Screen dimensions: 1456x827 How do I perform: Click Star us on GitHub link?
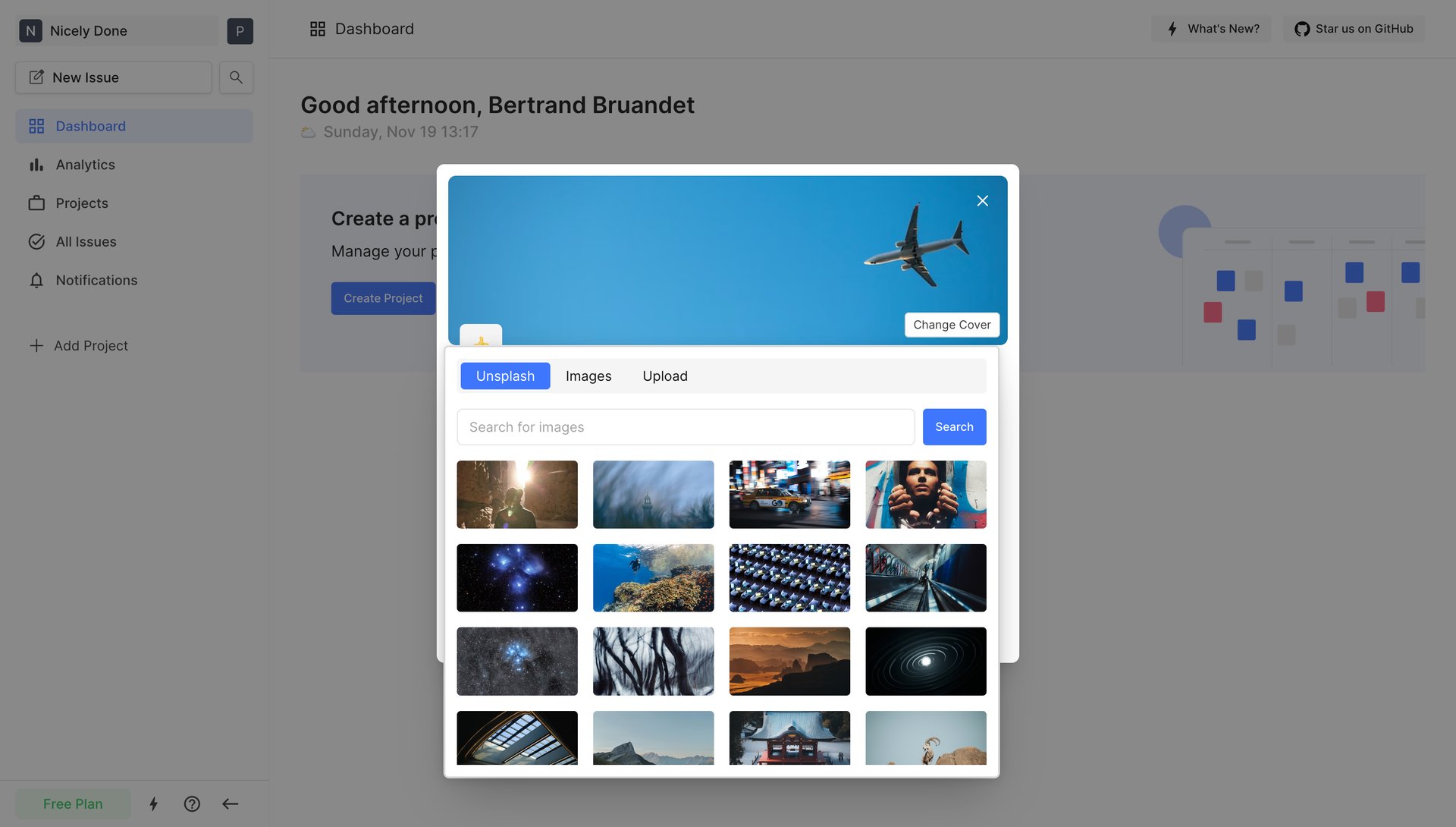[x=1354, y=29]
